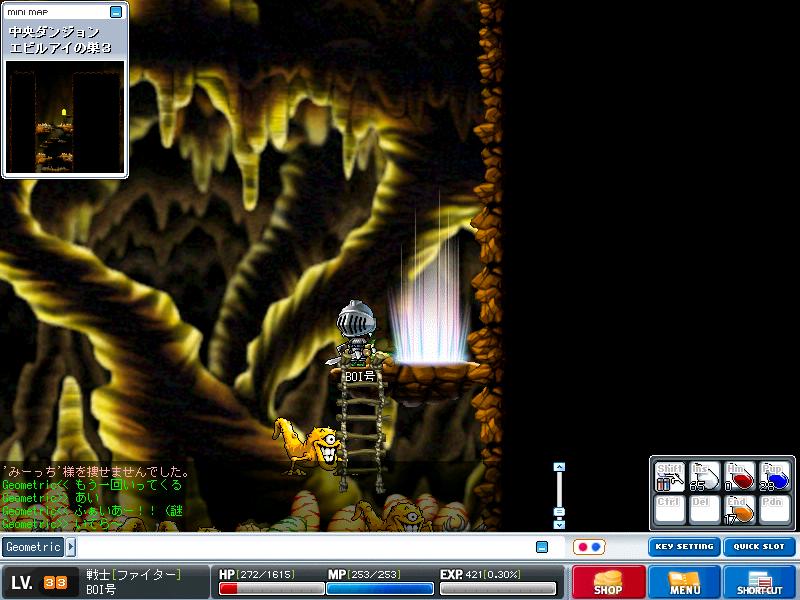Click the level number 33

pyautogui.click(x=55, y=582)
